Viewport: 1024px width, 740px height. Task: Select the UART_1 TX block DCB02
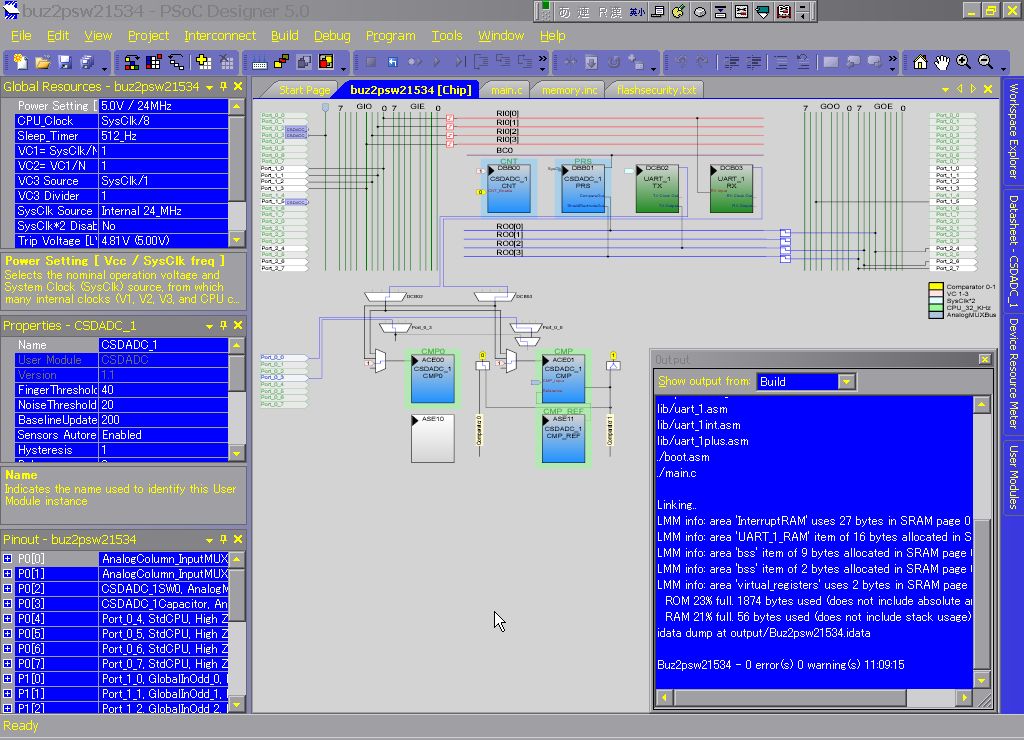[x=657, y=188]
